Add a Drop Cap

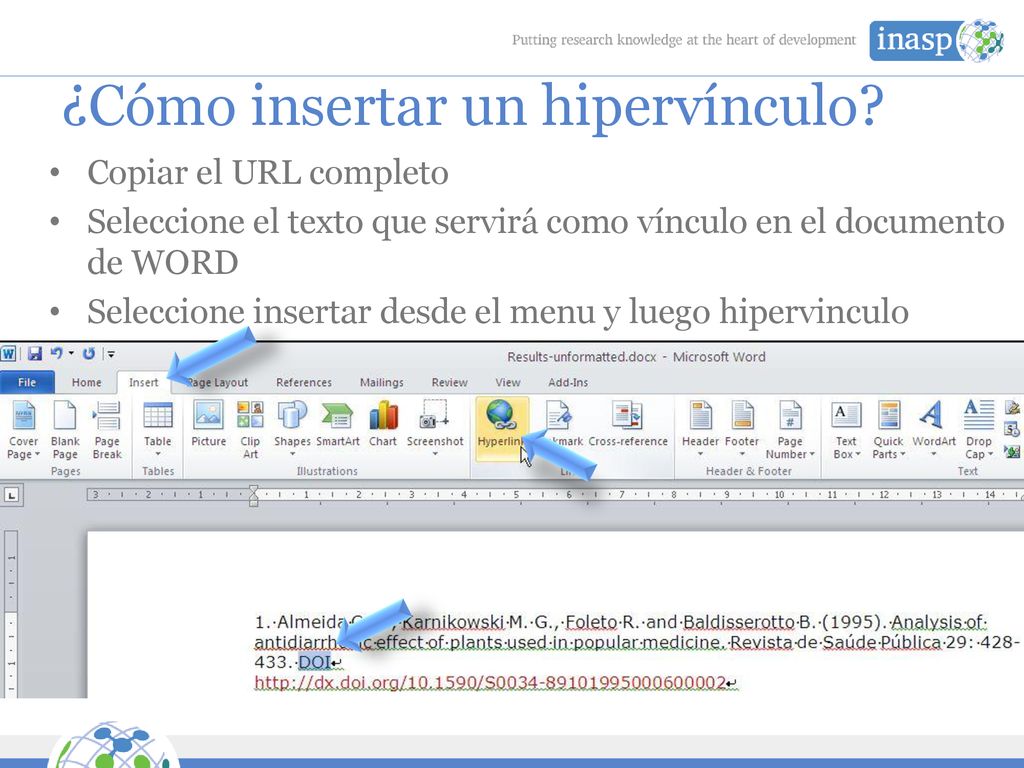pyautogui.click(x=978, y=431)
